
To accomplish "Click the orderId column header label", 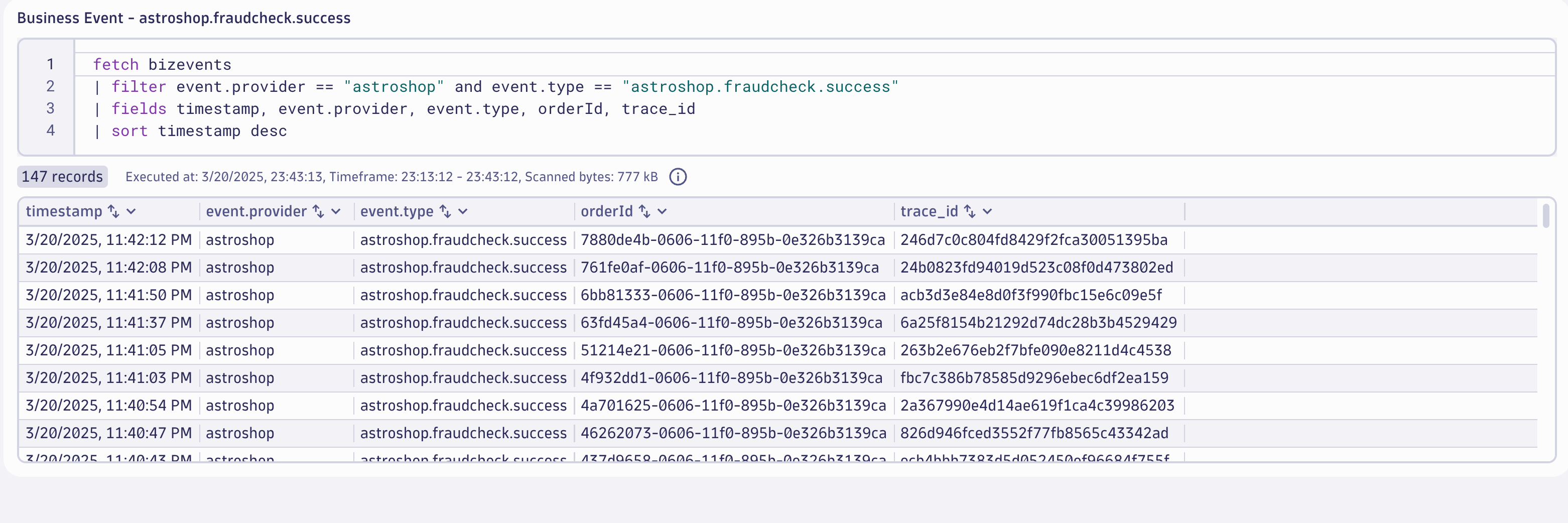I will pyautogui.click(x=606, y=211).
